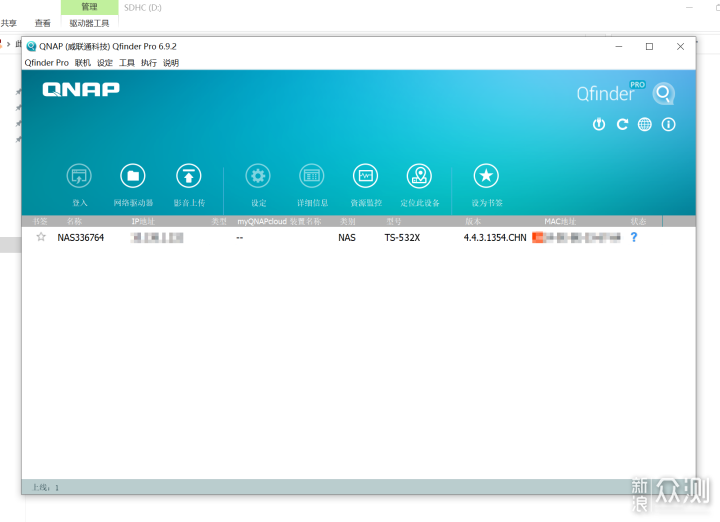Click the Login (登入) toolbar icon
This screenshot has width=720, height=522.
[79, 176]
